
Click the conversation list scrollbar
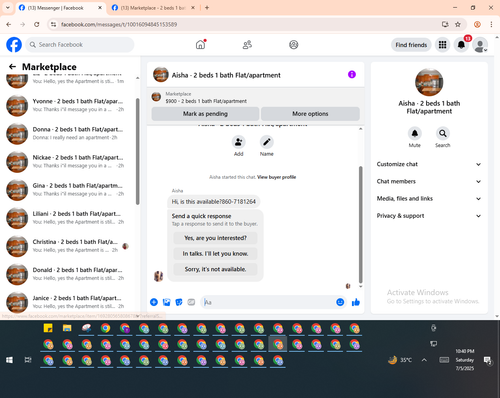(138, 152)
